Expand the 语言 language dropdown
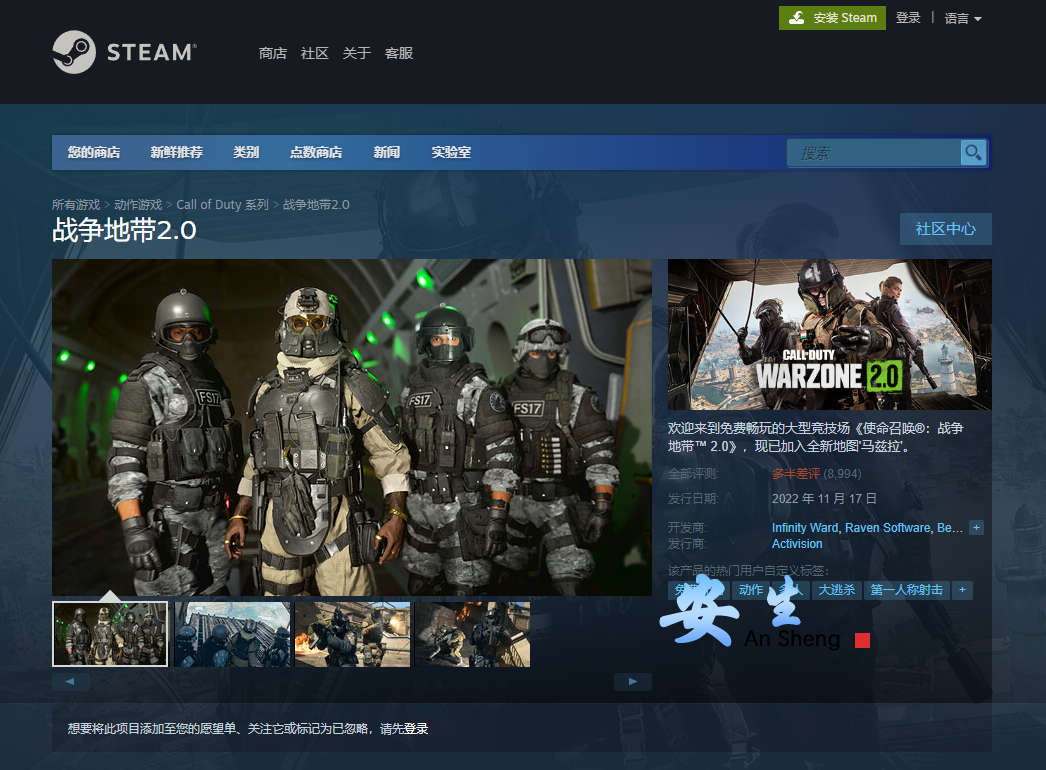The width and height of the screenshot is (1046, 770). point(963,19)
